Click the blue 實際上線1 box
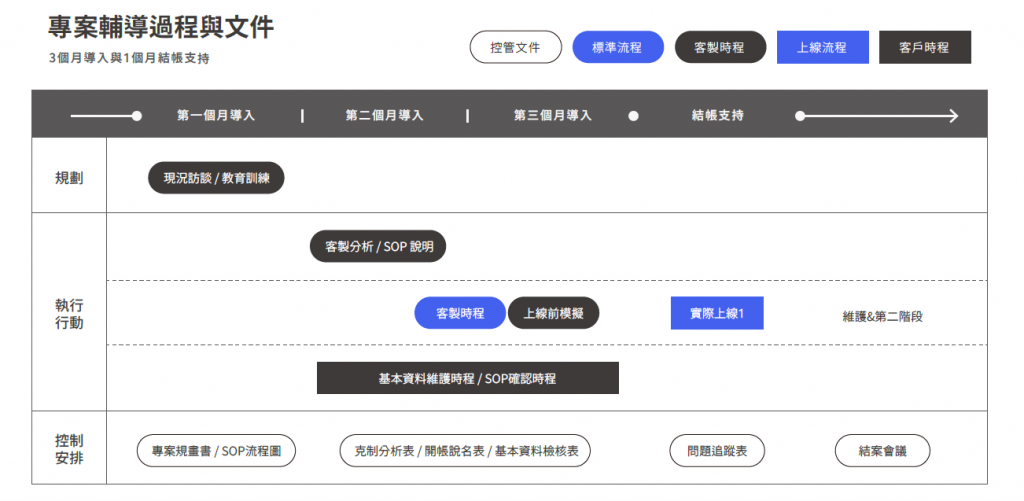 (x=717, y=313)
